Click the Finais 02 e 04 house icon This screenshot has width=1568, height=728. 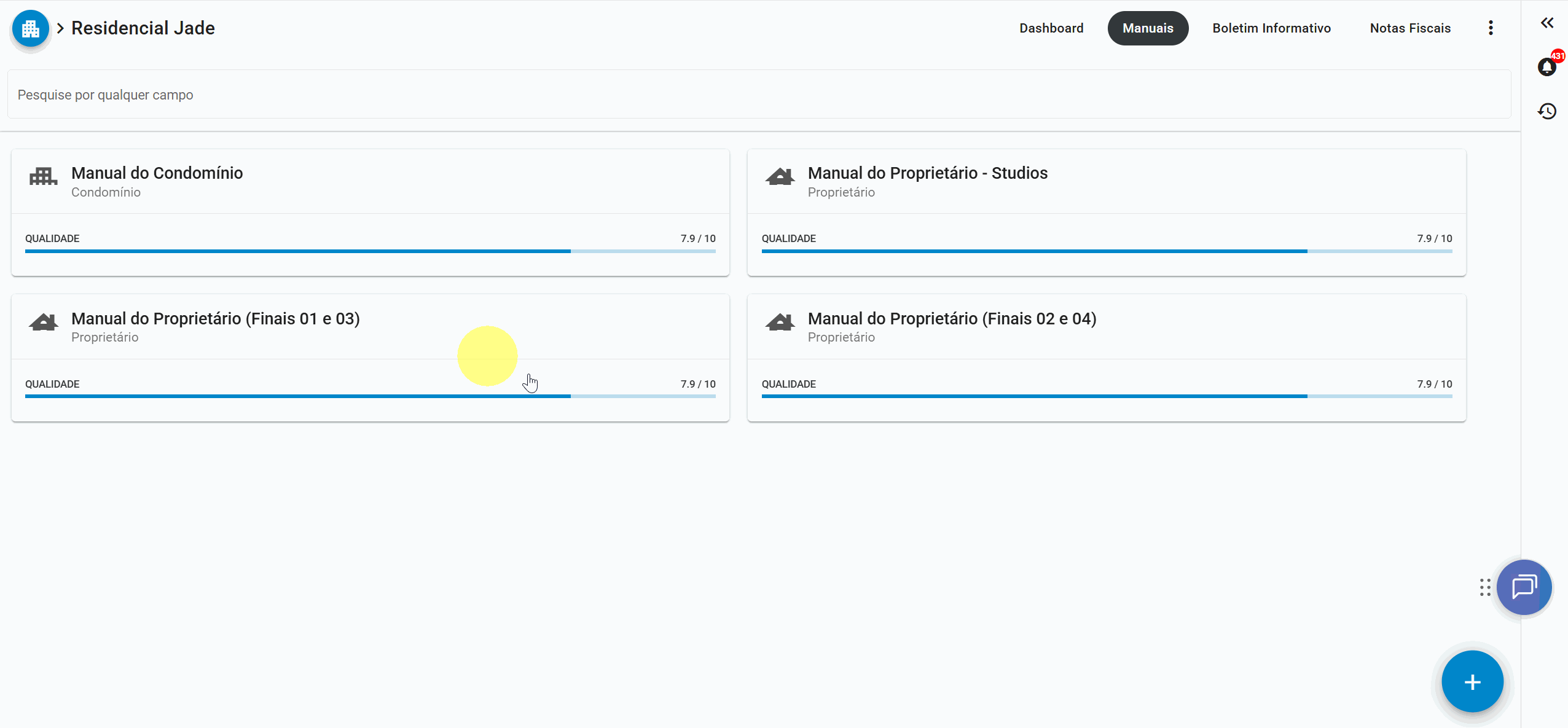coord(780,323)
